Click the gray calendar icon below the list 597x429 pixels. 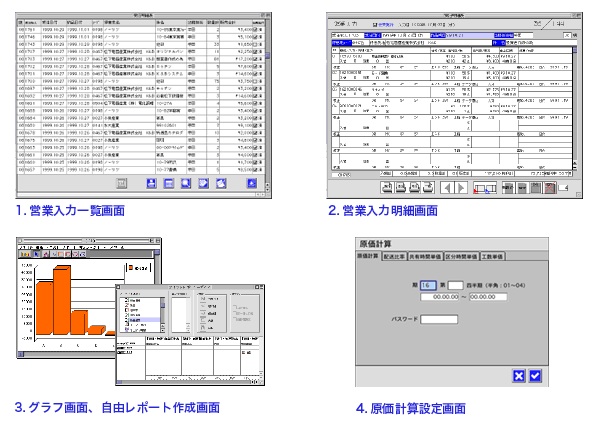click(x=121, y=183)
